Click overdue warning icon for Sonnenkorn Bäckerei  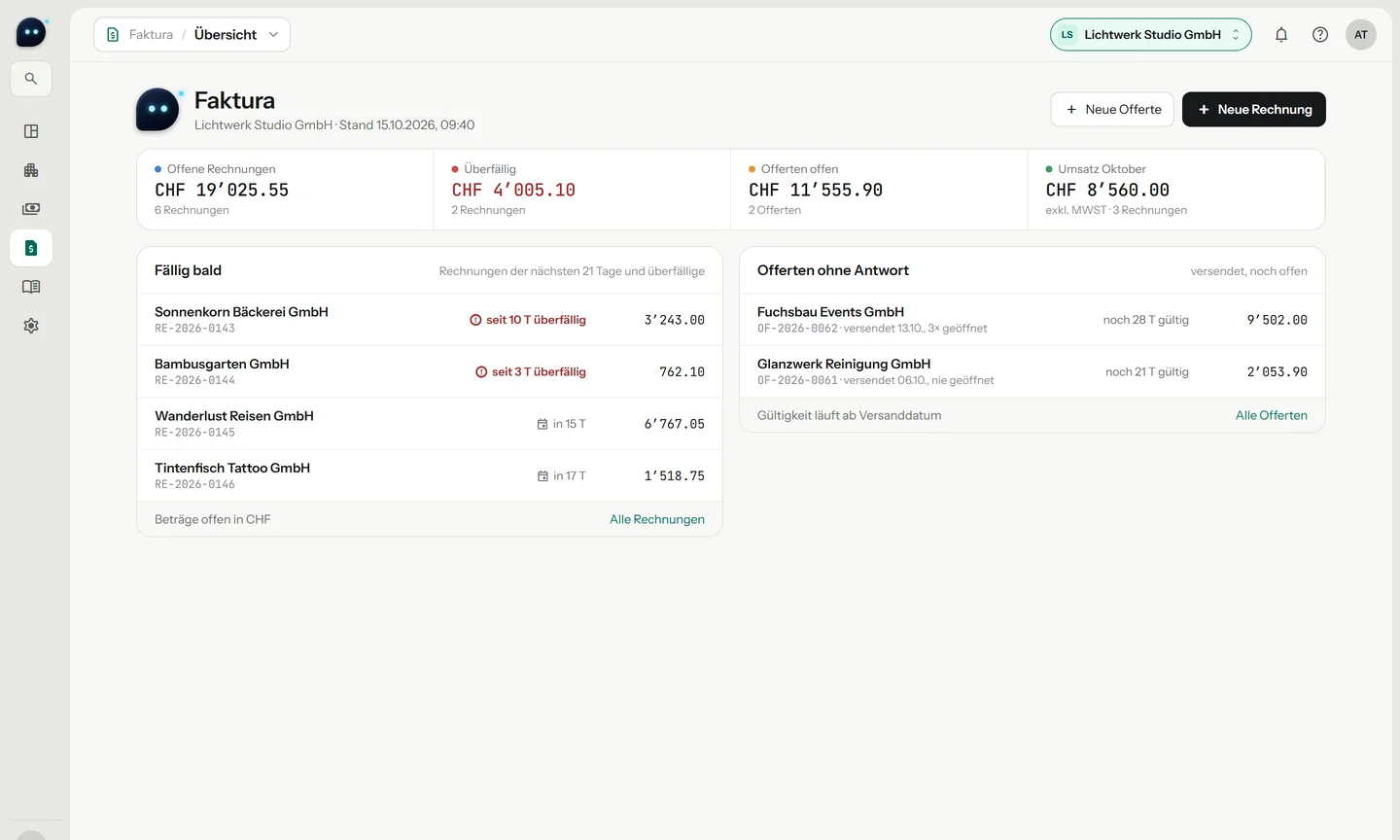[475, 320]
